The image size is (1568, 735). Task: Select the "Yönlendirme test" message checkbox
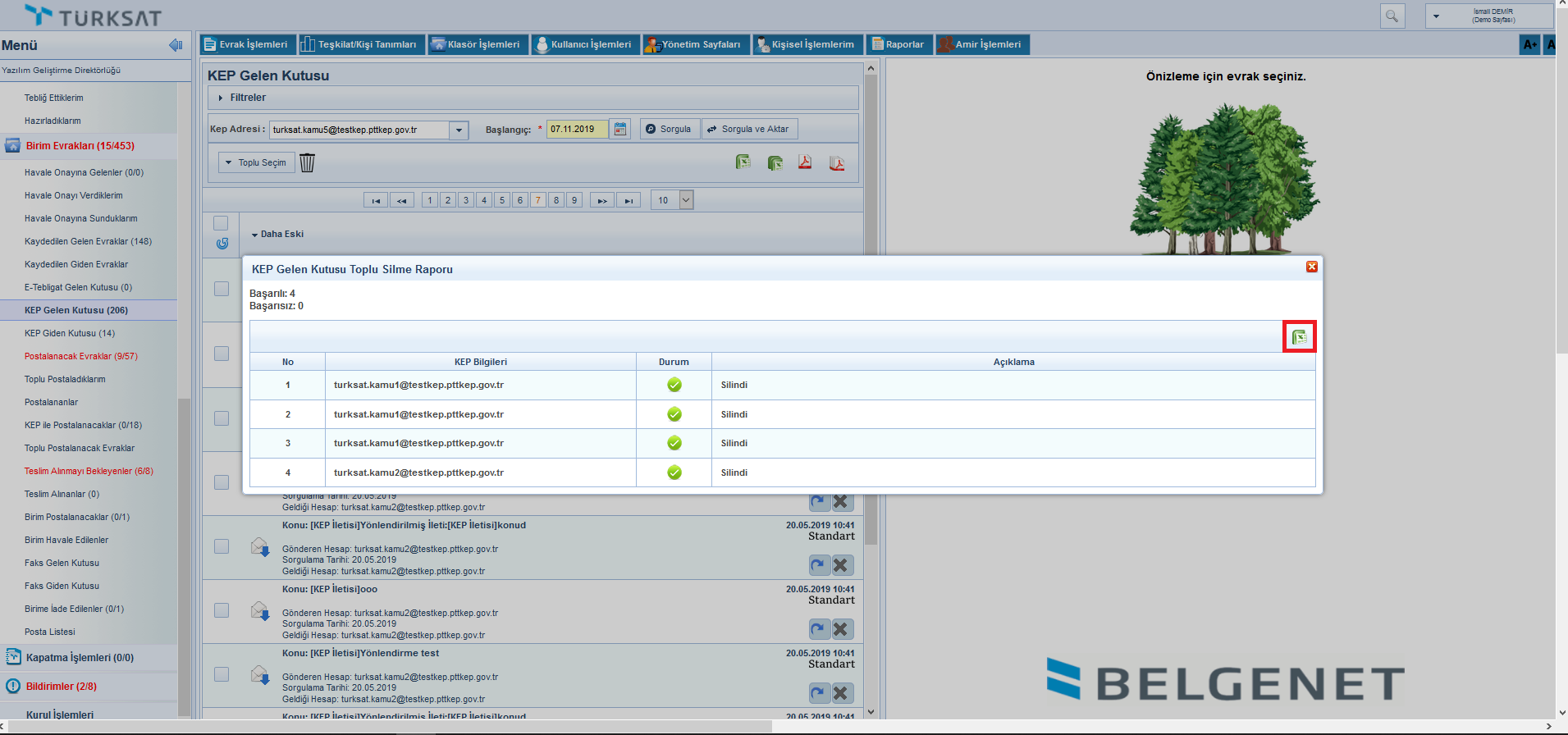pos(222,674)
